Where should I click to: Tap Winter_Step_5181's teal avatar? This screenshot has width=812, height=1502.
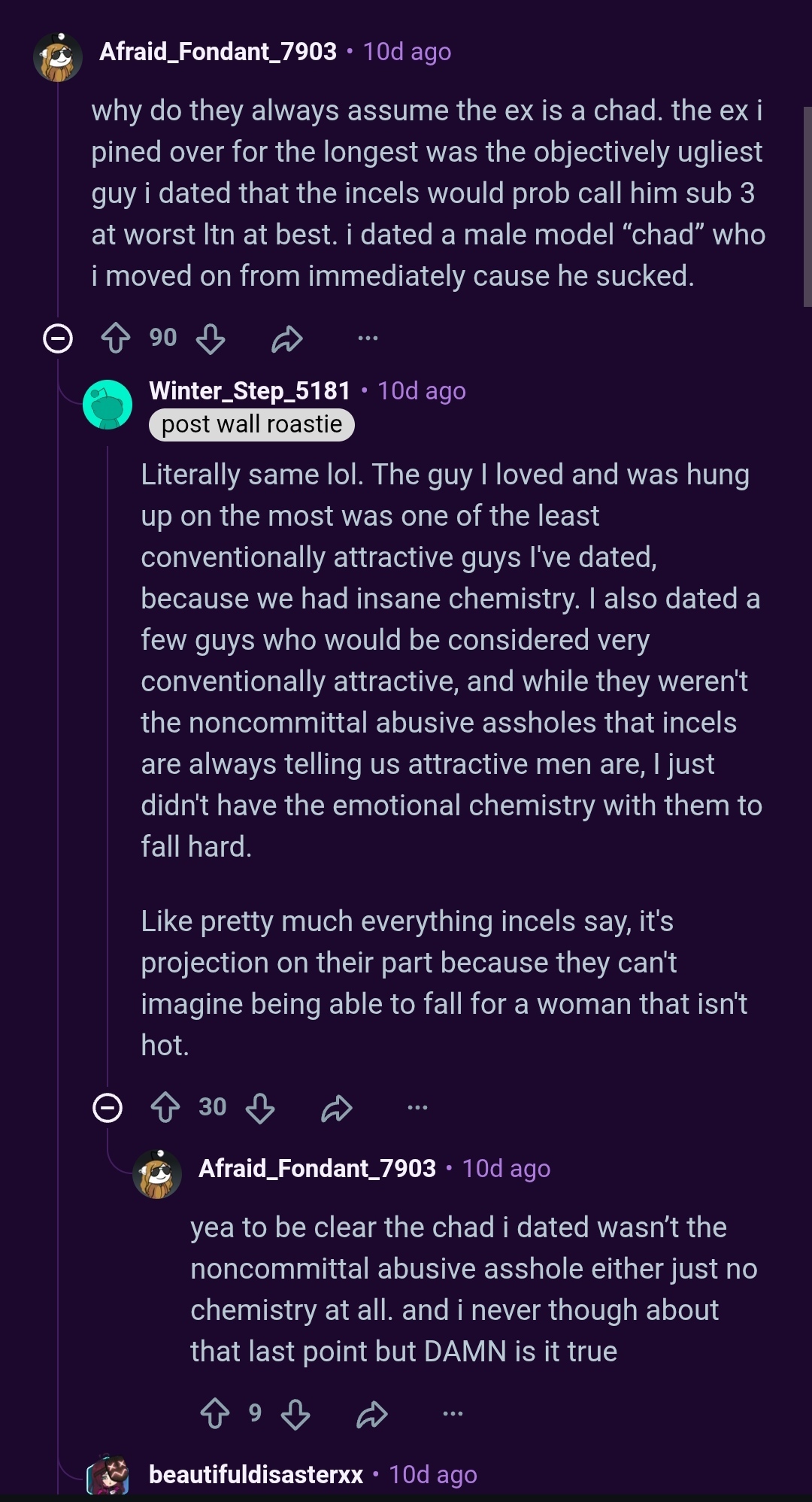tap(108, 405)
